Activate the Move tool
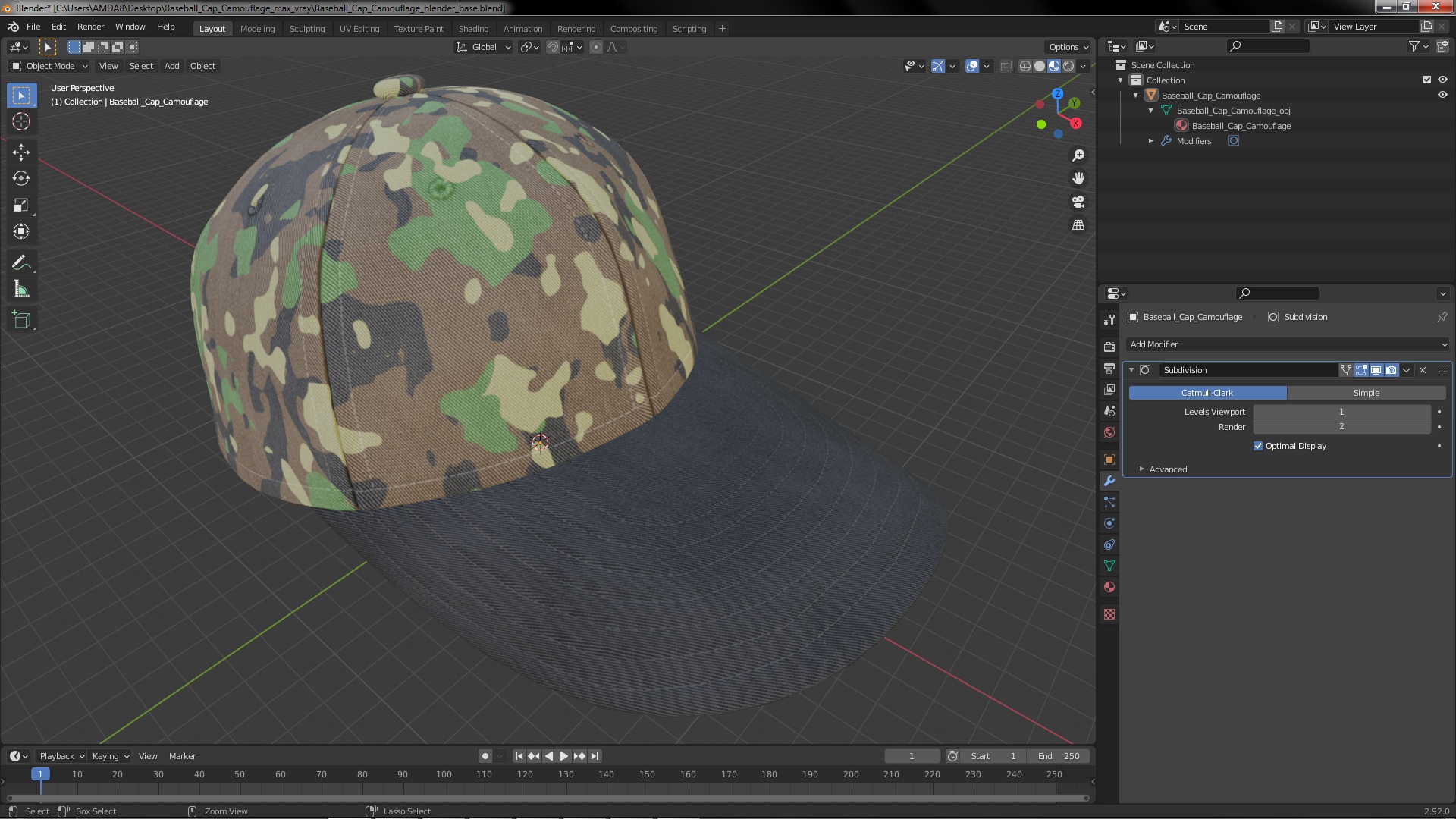 point(21,152)
